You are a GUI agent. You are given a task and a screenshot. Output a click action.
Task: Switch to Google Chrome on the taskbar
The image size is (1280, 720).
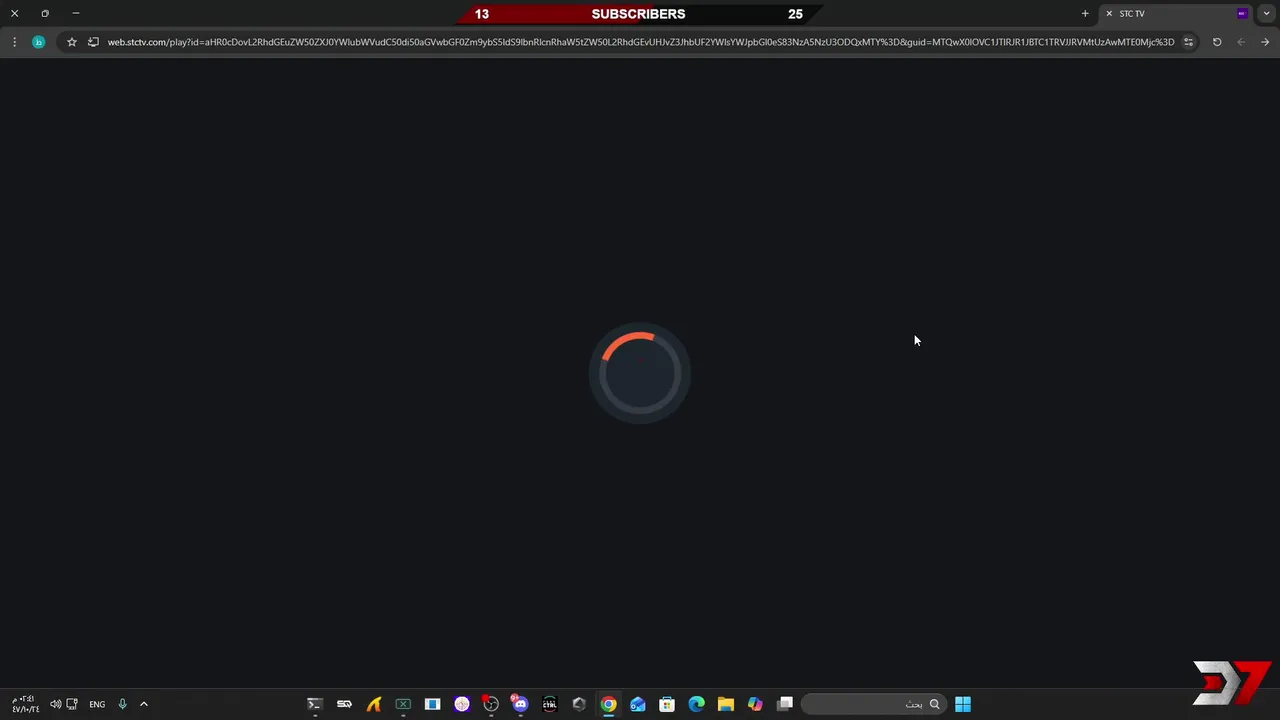(x=608, y=704)
